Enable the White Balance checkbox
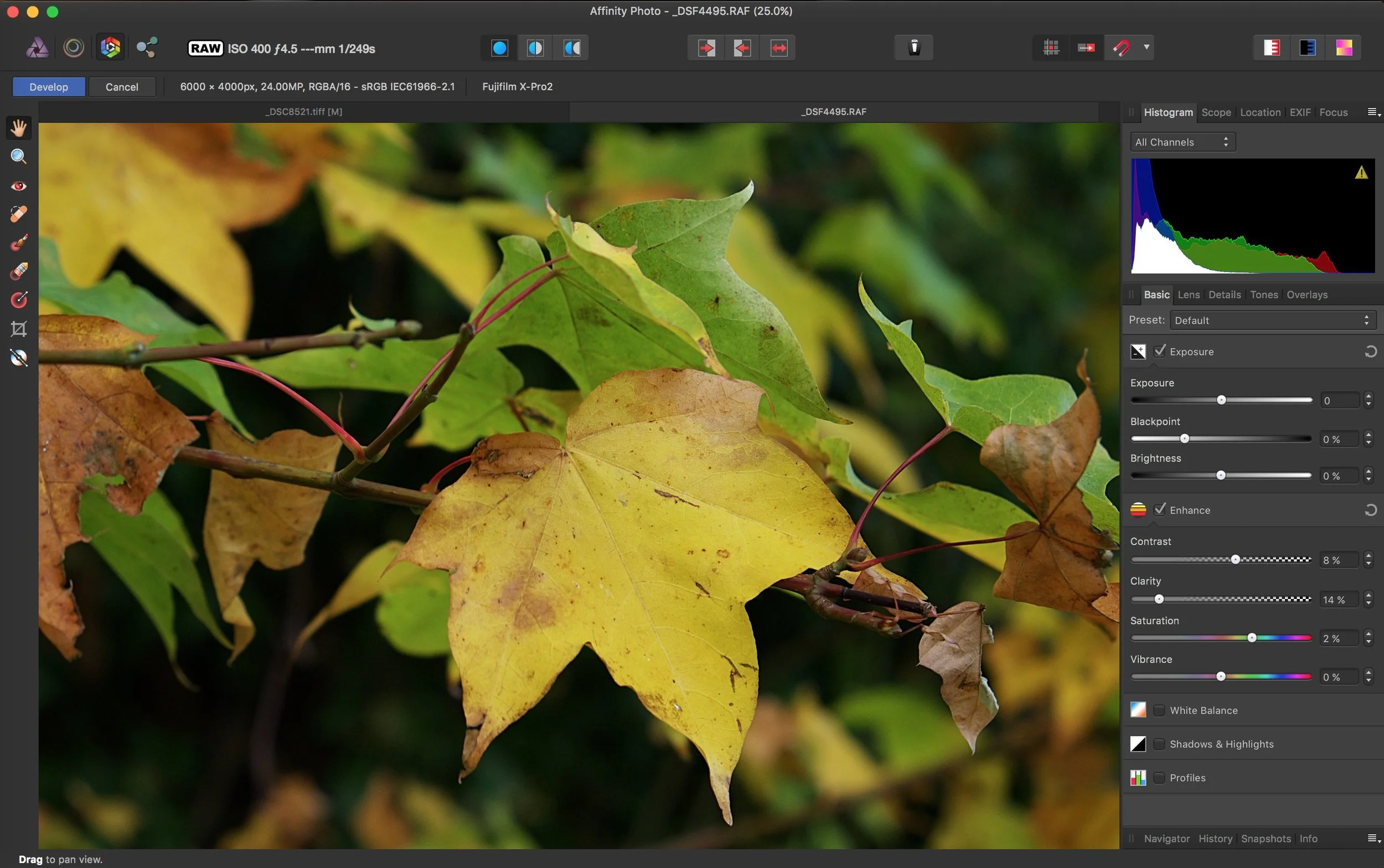Screen dimensions: 1384x868 pyautogui.click(x=1159, y=710)
